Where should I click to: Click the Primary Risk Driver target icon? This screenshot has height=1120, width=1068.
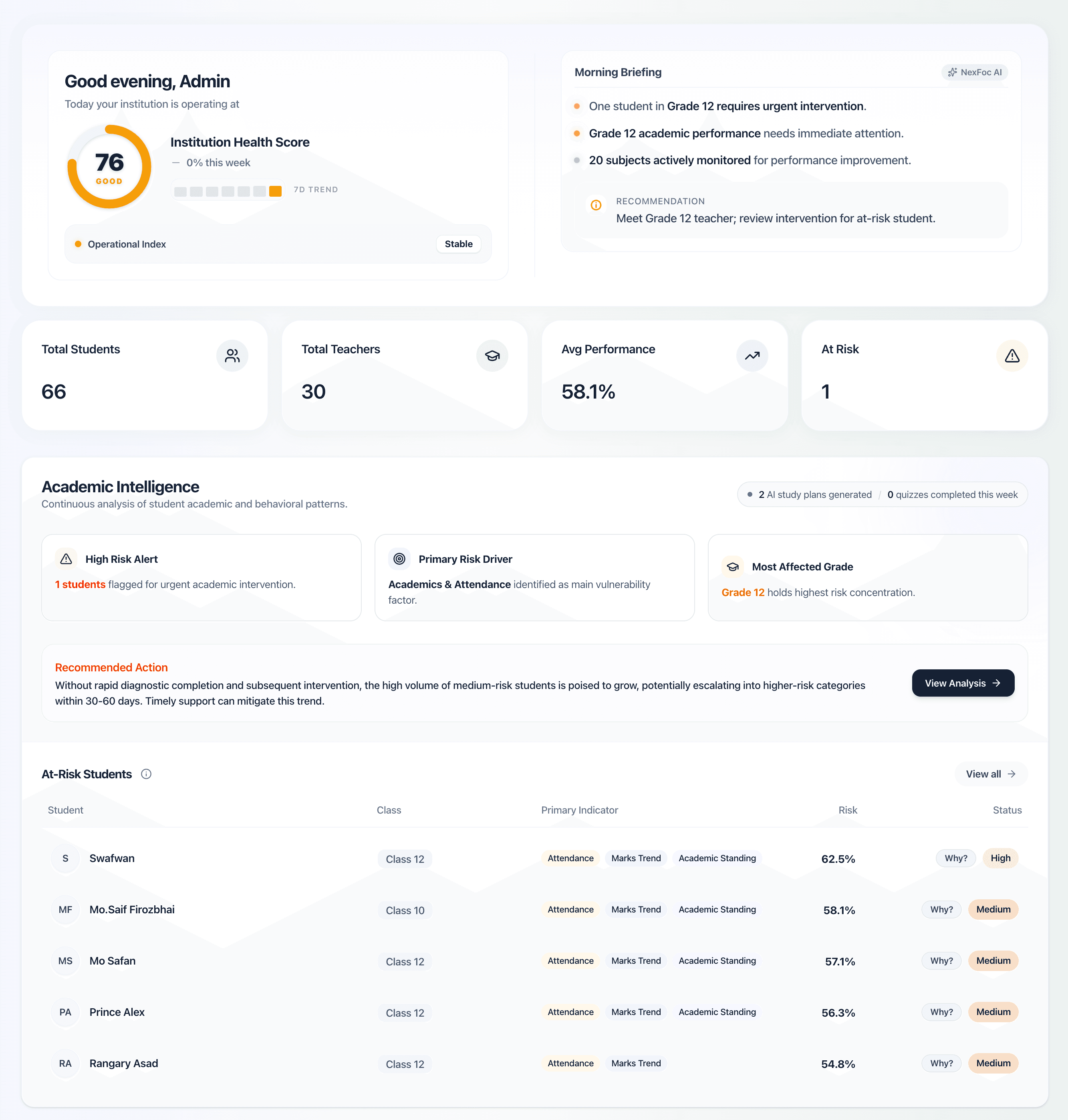[400, 559]
